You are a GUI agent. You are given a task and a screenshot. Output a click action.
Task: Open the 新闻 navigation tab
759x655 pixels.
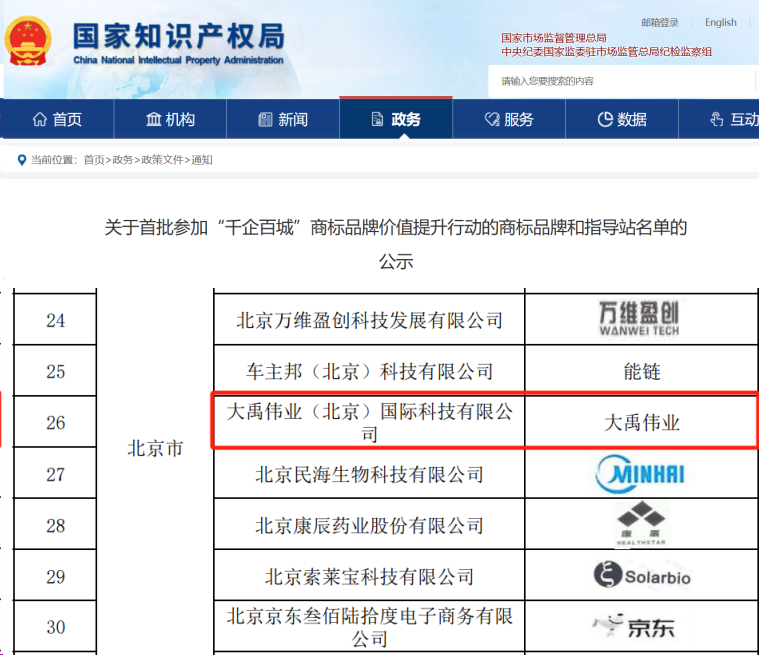(283, 119)
